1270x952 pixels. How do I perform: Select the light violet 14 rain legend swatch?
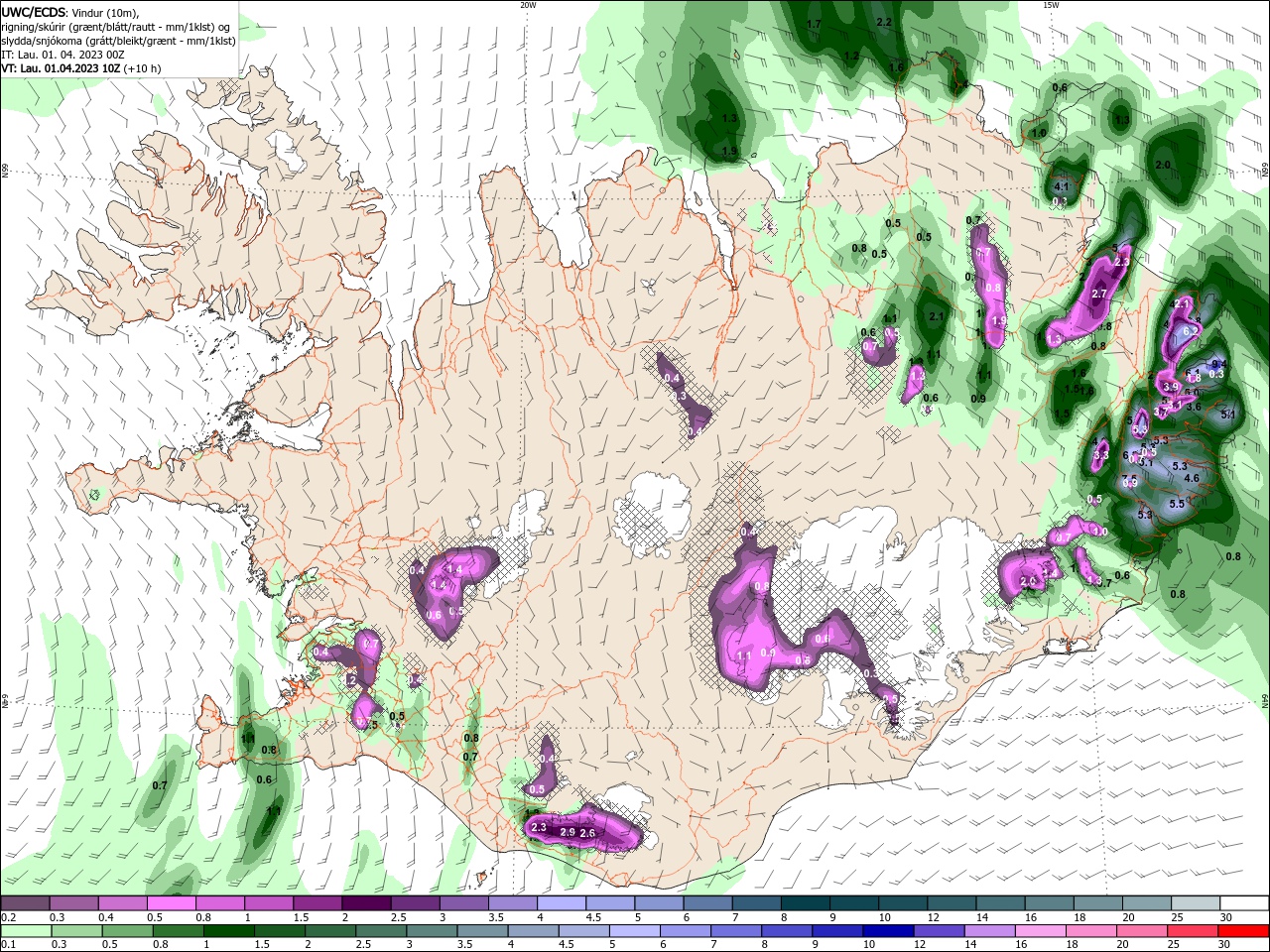991,931
